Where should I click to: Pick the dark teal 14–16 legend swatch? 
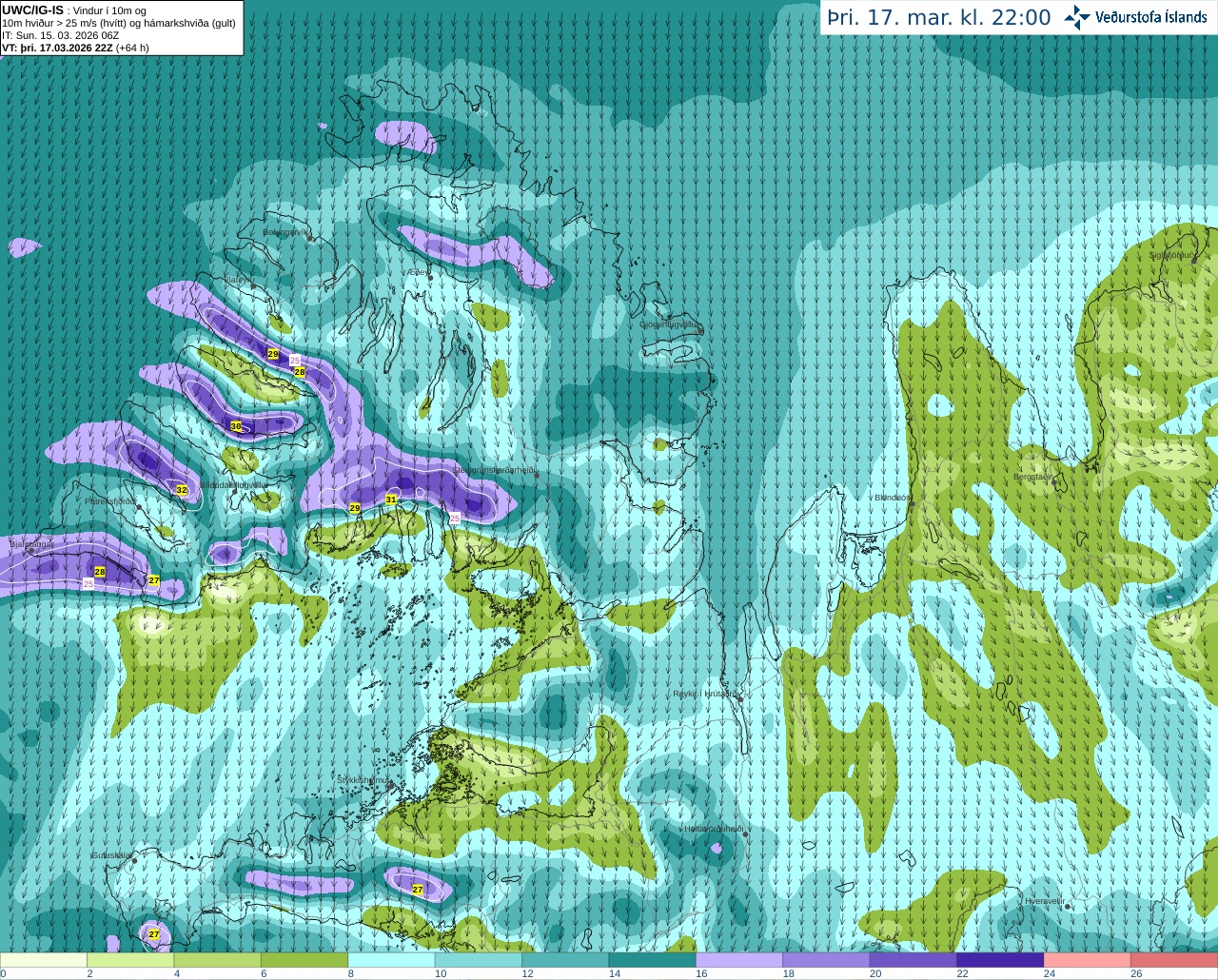point(653,960)
